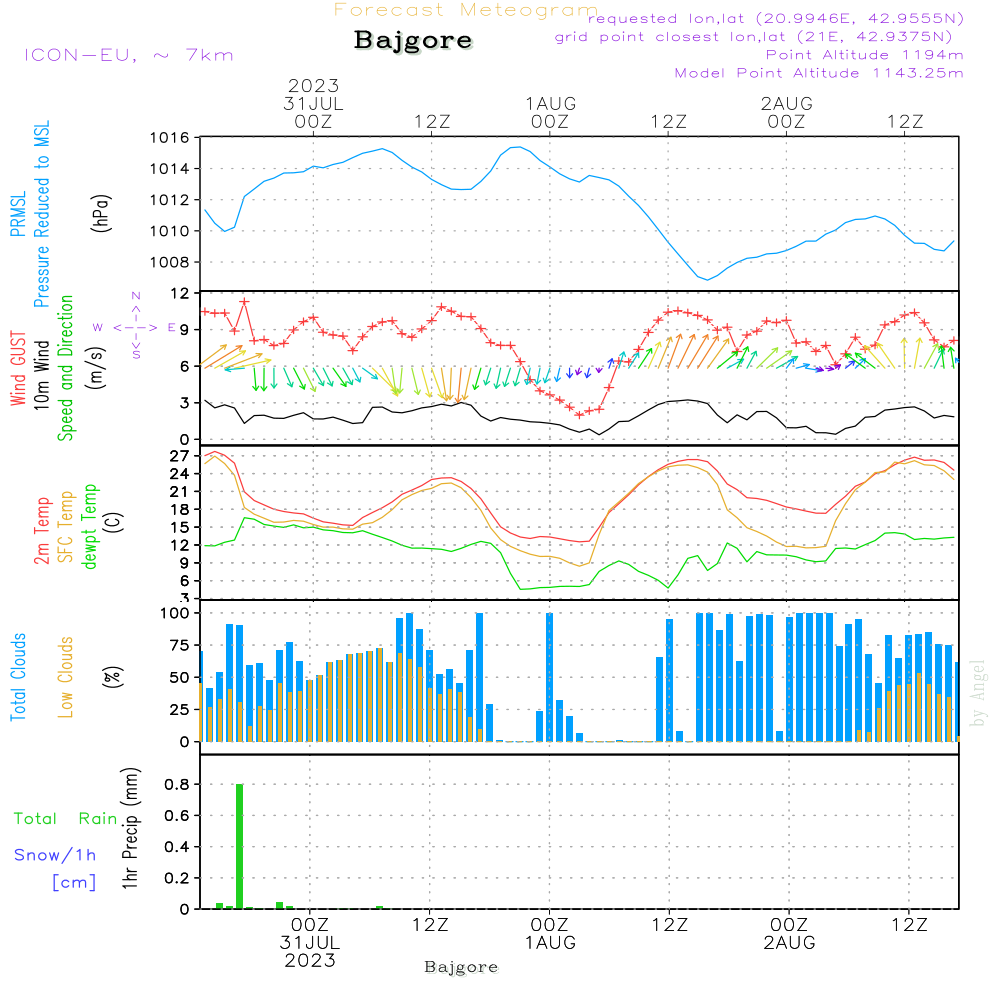
Task: Click the 0.2 precipitation axis value
Action: click(x=177, y=878)
